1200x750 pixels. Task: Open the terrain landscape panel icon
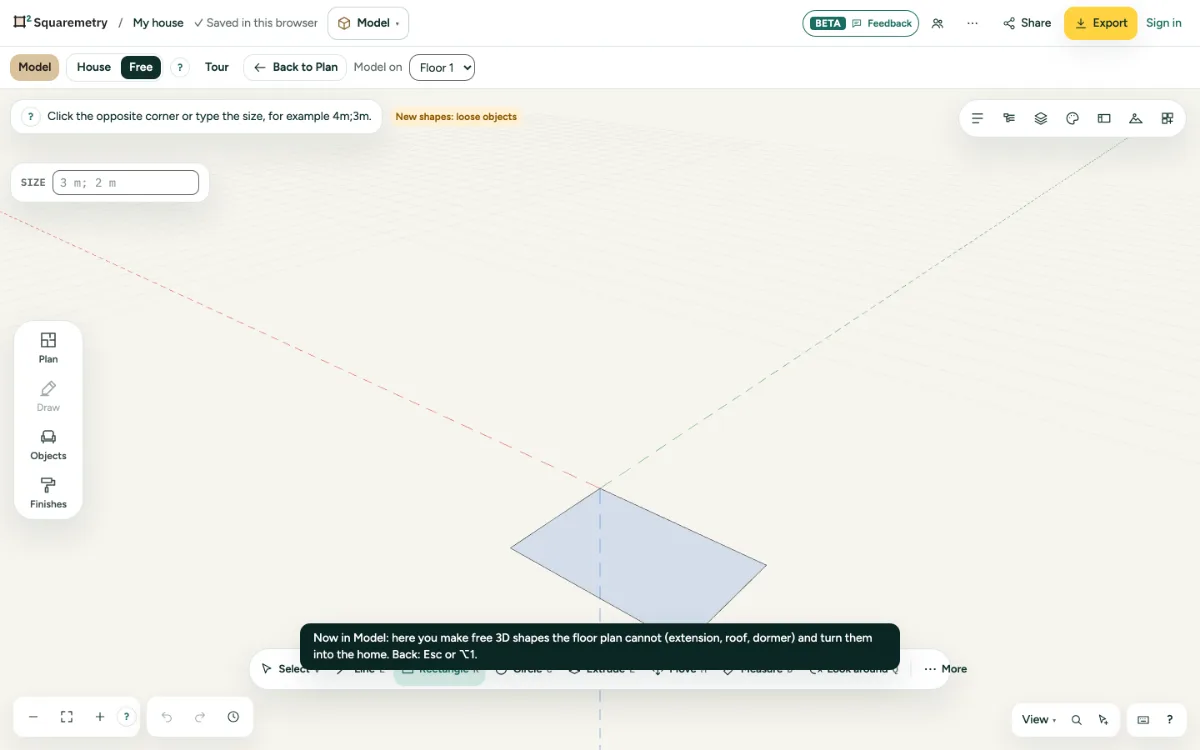point(1135,118)
